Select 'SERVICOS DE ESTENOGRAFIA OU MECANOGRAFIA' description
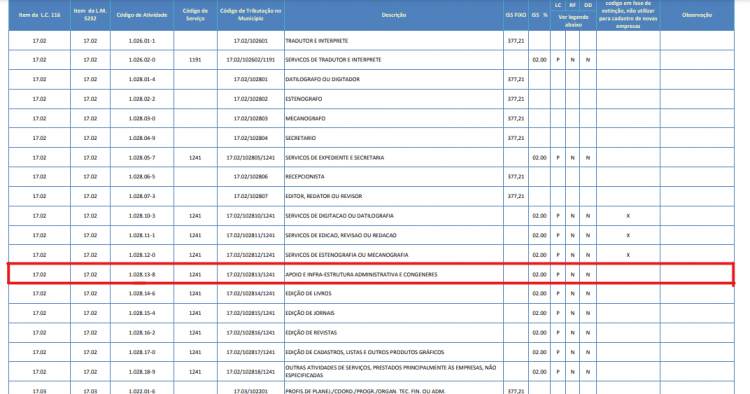The height and width of the screenshot is (394, 750). [x=347, y=255]
